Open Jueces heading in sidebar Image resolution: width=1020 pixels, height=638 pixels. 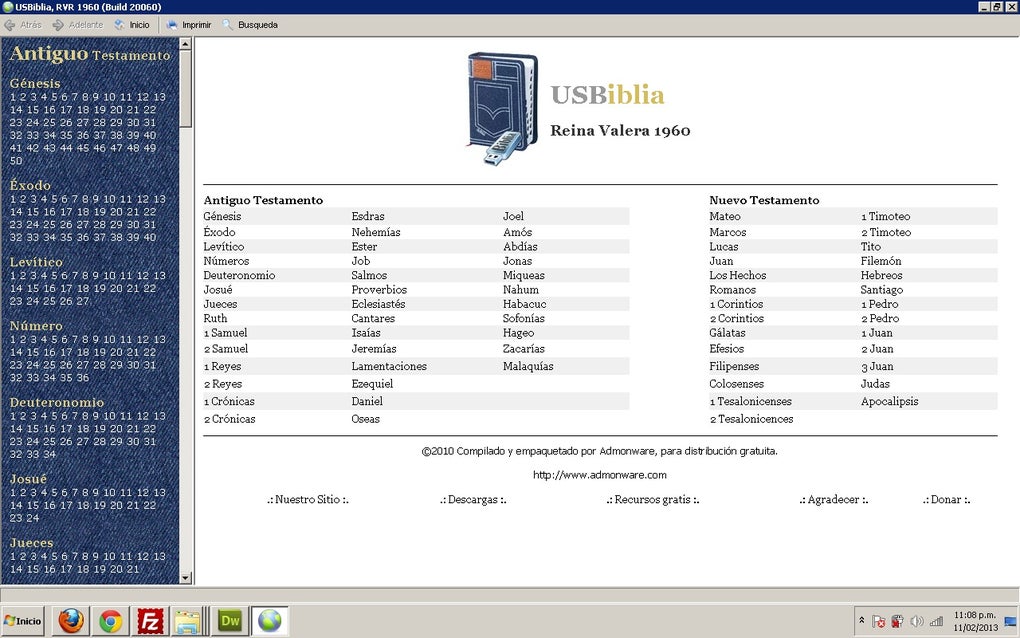(x=31, y=543)
